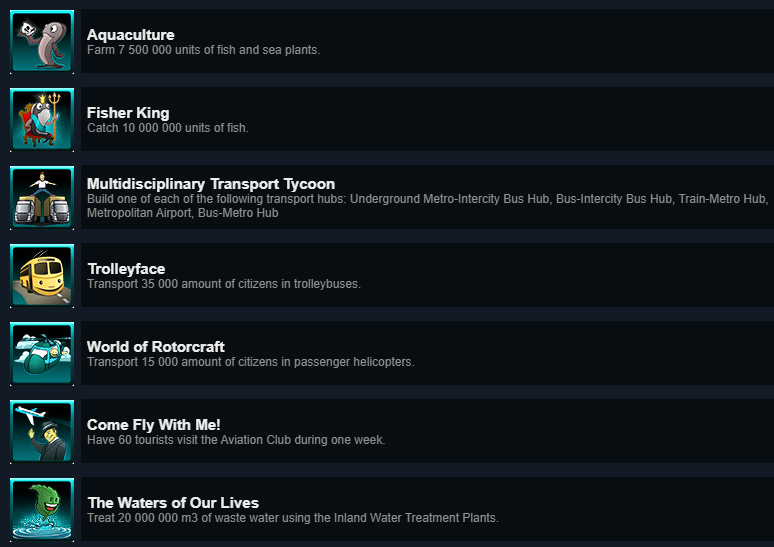Image resolution: width=774 pixels, height=547 pixels.
Task: Click the Multidisciplinary Transport Tycoon icon
Action: pyautogui.click(x=42, y=197)
